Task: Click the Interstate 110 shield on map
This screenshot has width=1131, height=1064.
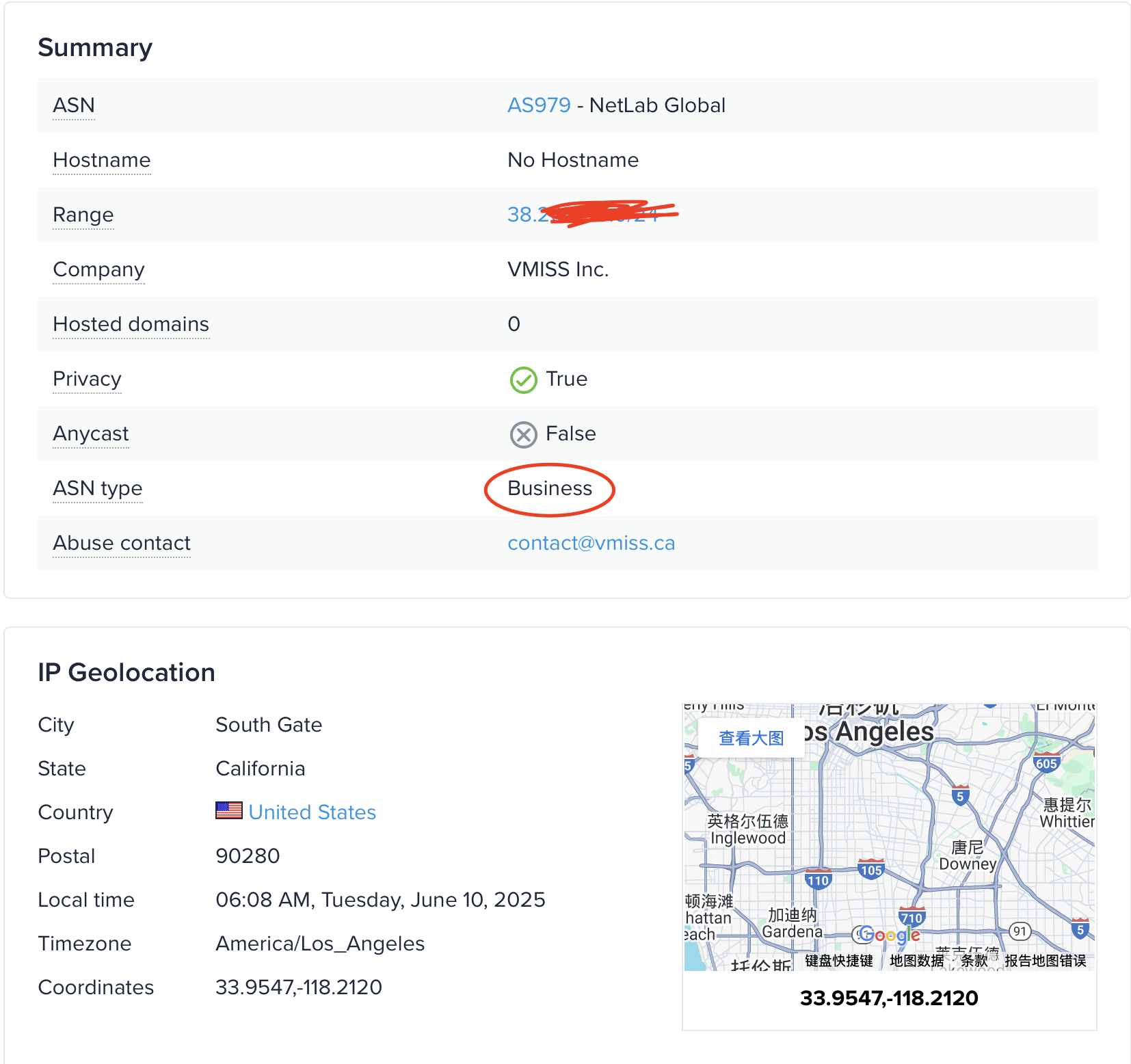Action: click(818, 880)
